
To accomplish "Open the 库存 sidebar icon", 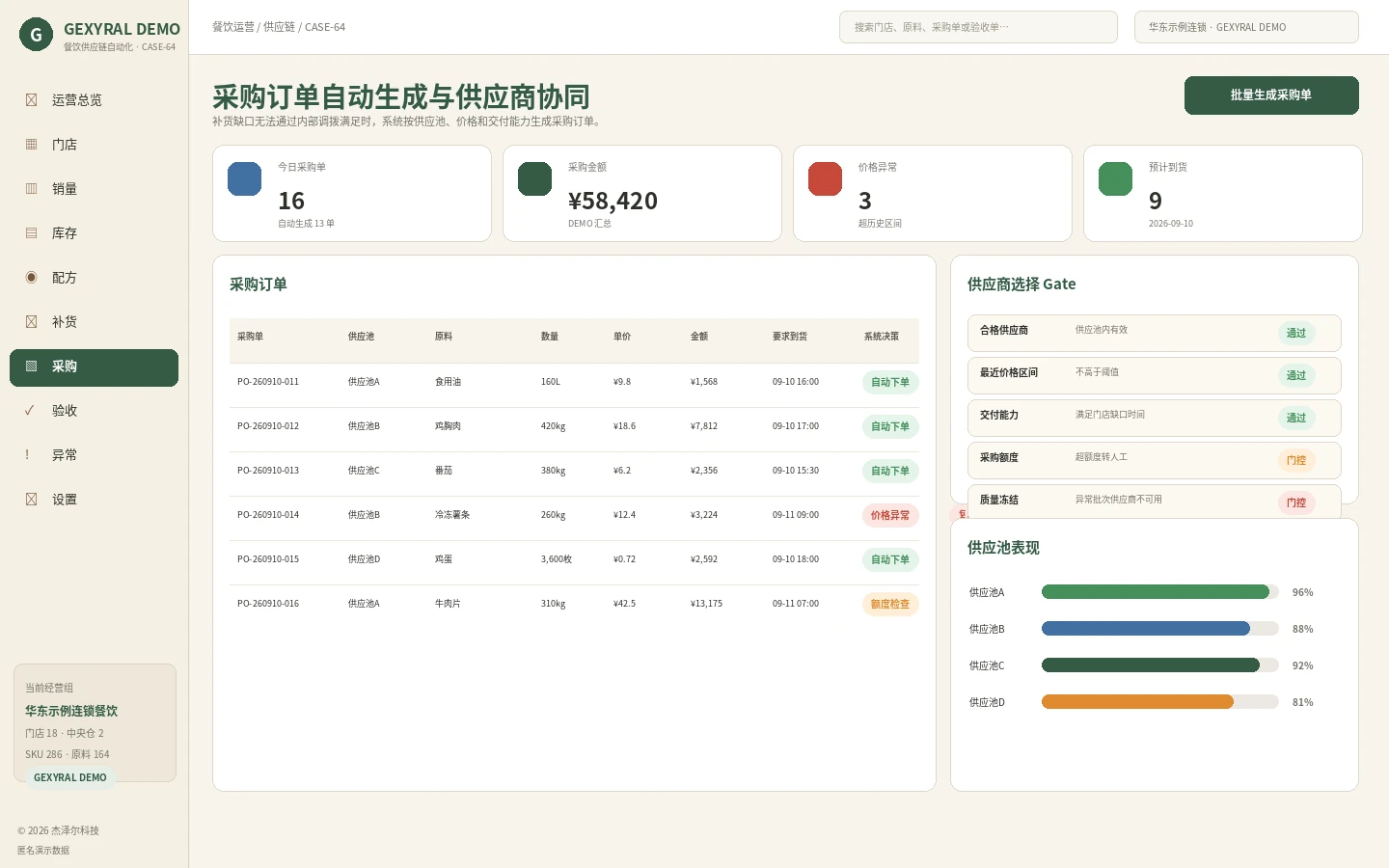I will (x=31, y=233).
